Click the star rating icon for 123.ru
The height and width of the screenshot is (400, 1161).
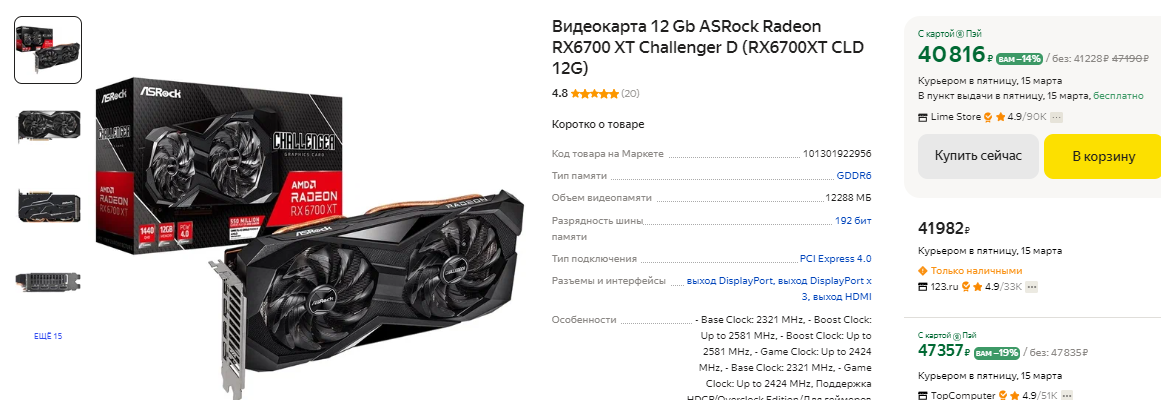coord(977,287)
